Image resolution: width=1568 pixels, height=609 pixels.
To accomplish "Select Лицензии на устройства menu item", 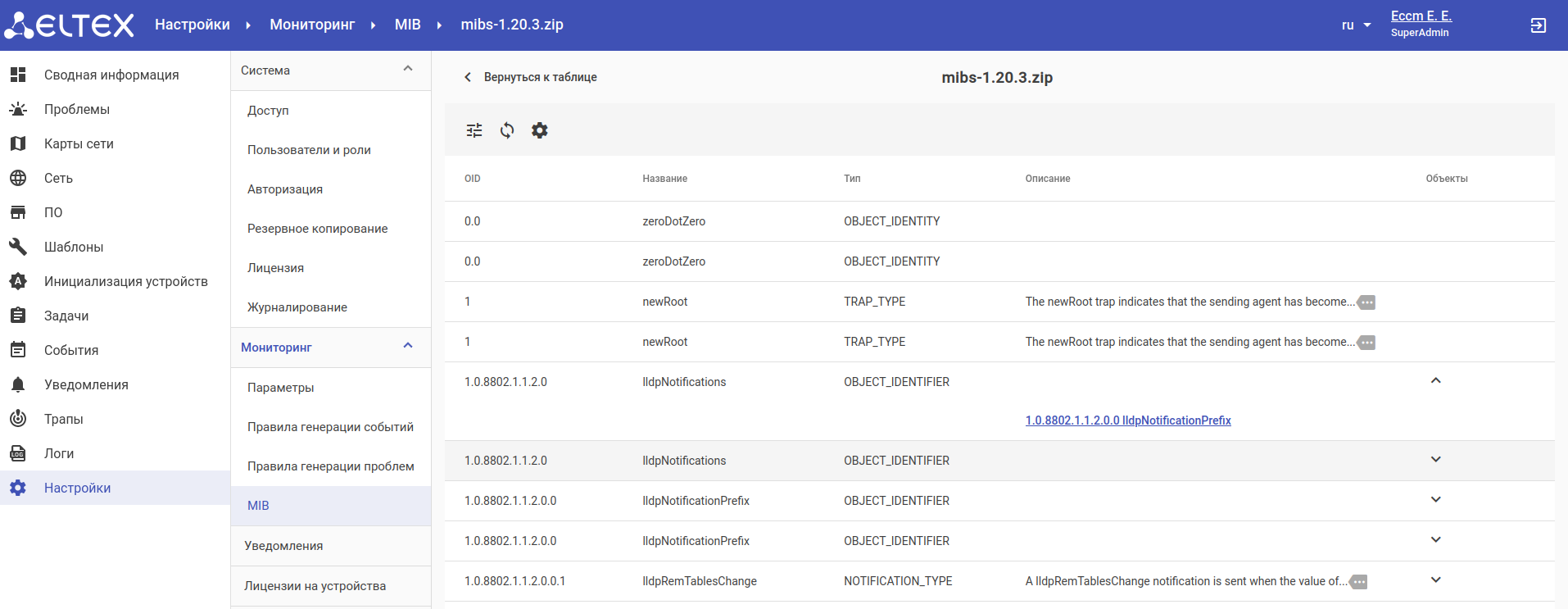I will 315,586.
